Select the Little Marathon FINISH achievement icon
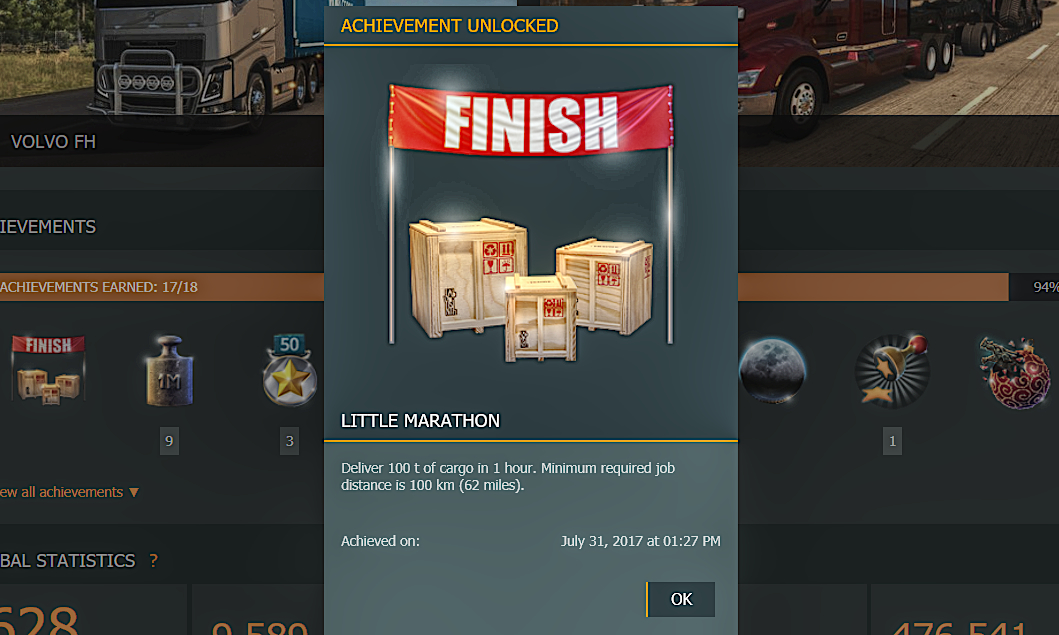 pyautogui.click(x=49, y=370)
